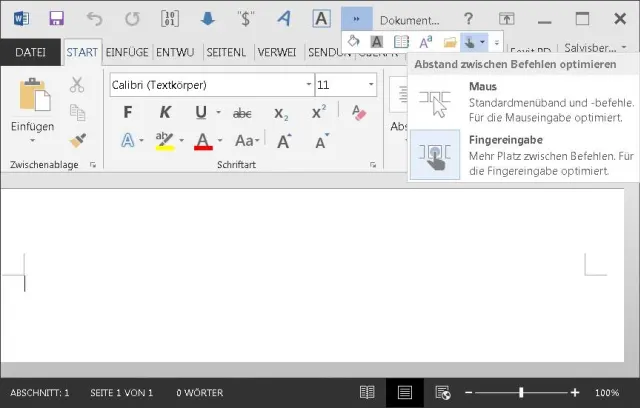The width and height of the screenshot is (640, 408).
Task: Undo the last action
Action: [x=94, y=19]
